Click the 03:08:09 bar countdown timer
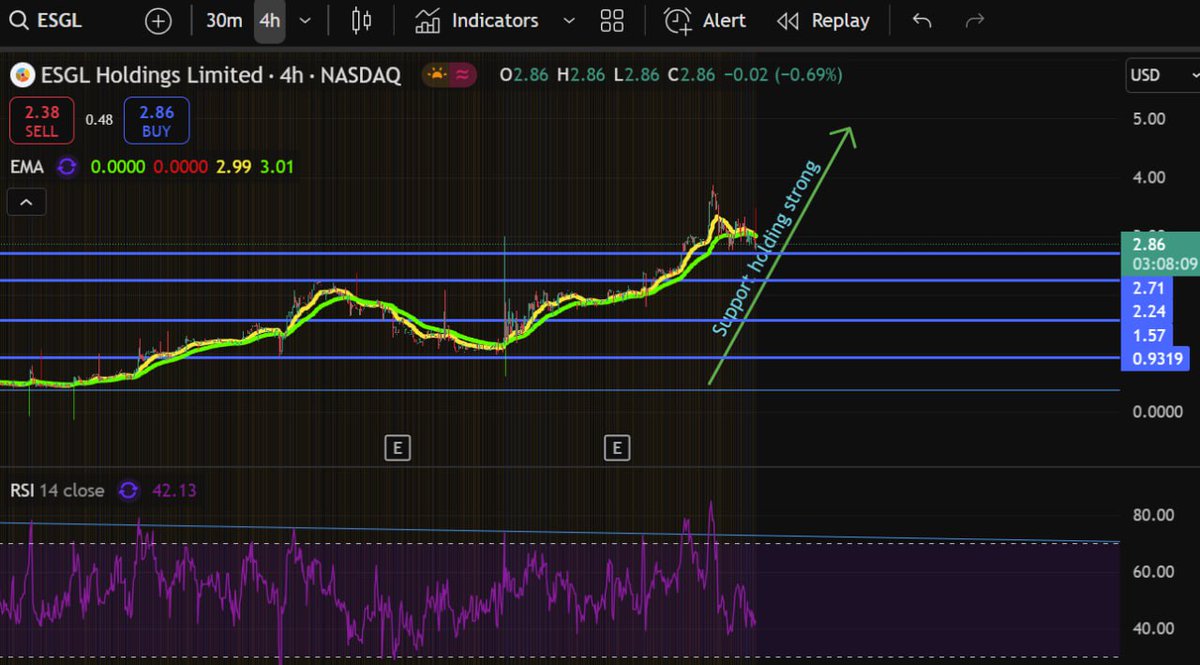 click(1165, 265)
